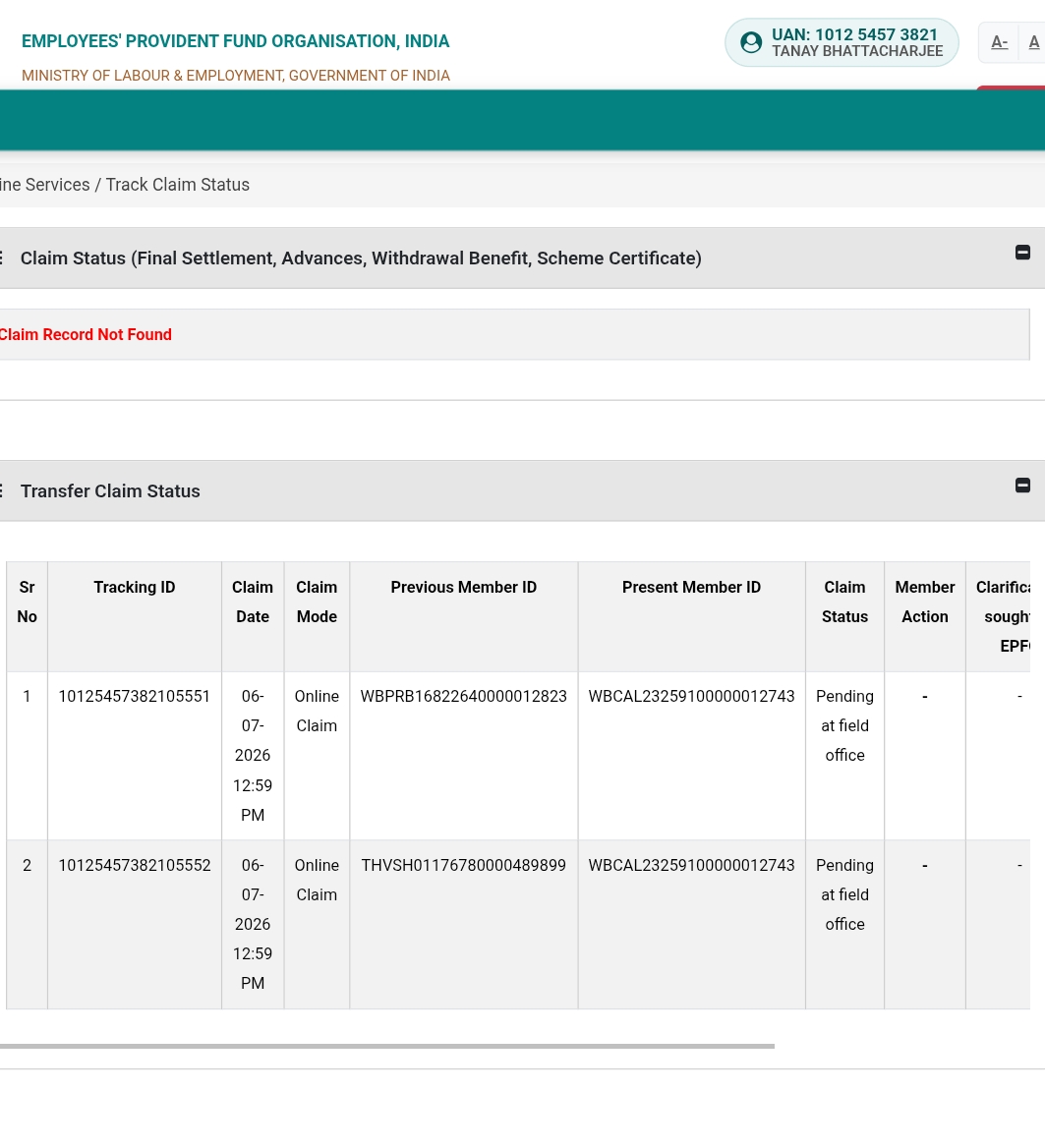1045x1148 pixels.
Task: Click tracking ID 10125457382105552
Action: point(134,865)
